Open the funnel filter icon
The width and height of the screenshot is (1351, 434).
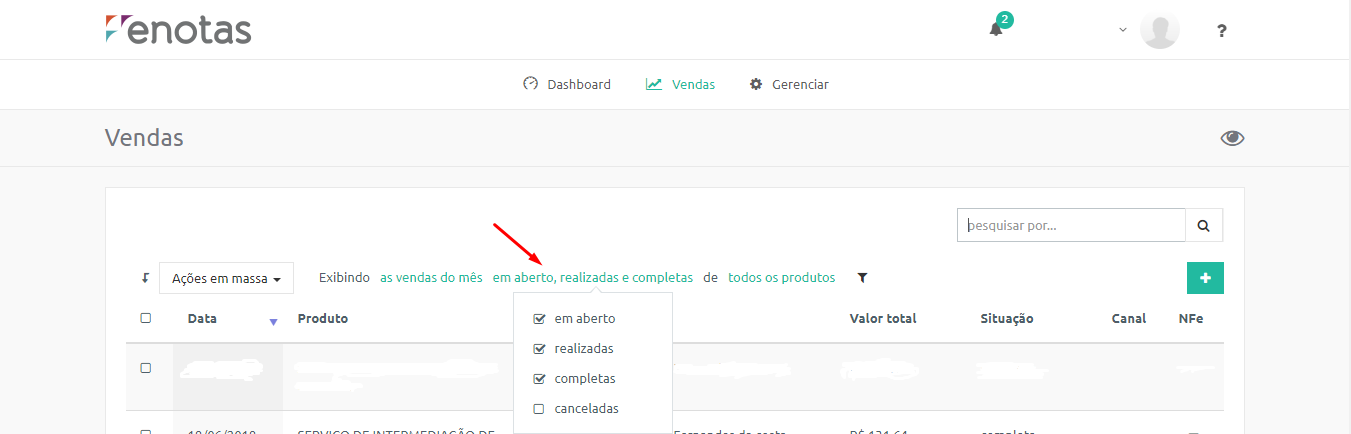[862, 278]
